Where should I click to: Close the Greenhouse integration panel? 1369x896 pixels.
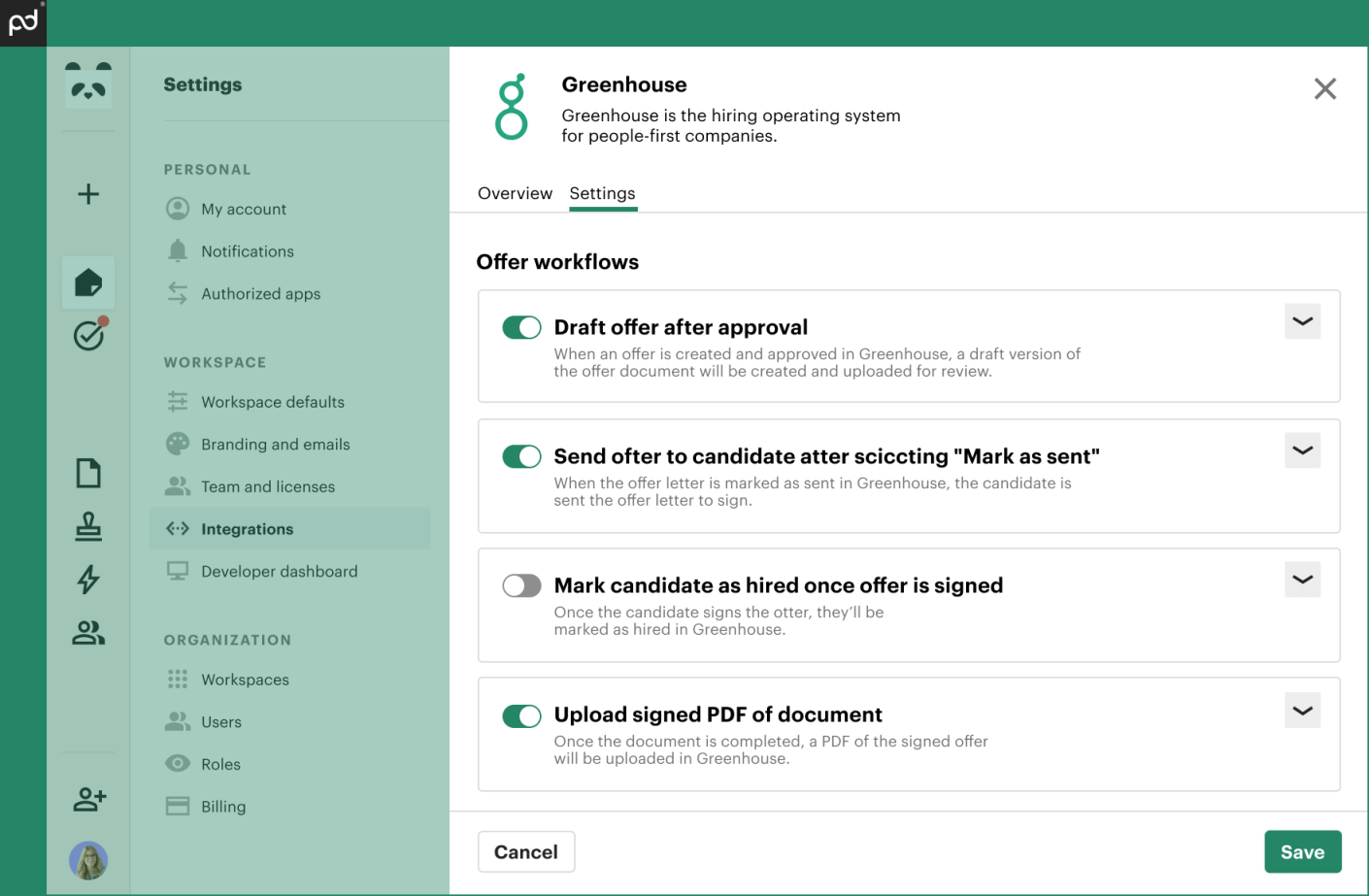(1324, 89)
